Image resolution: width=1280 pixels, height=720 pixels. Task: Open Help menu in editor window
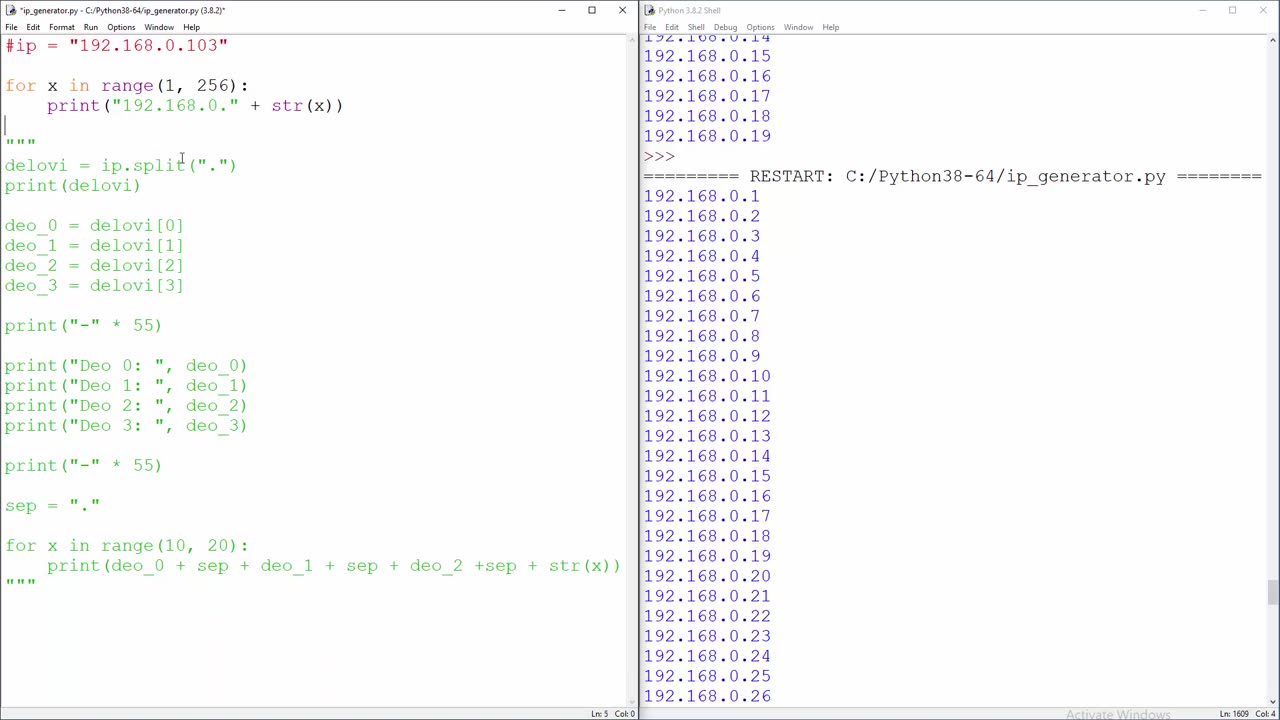coord(191,27)
